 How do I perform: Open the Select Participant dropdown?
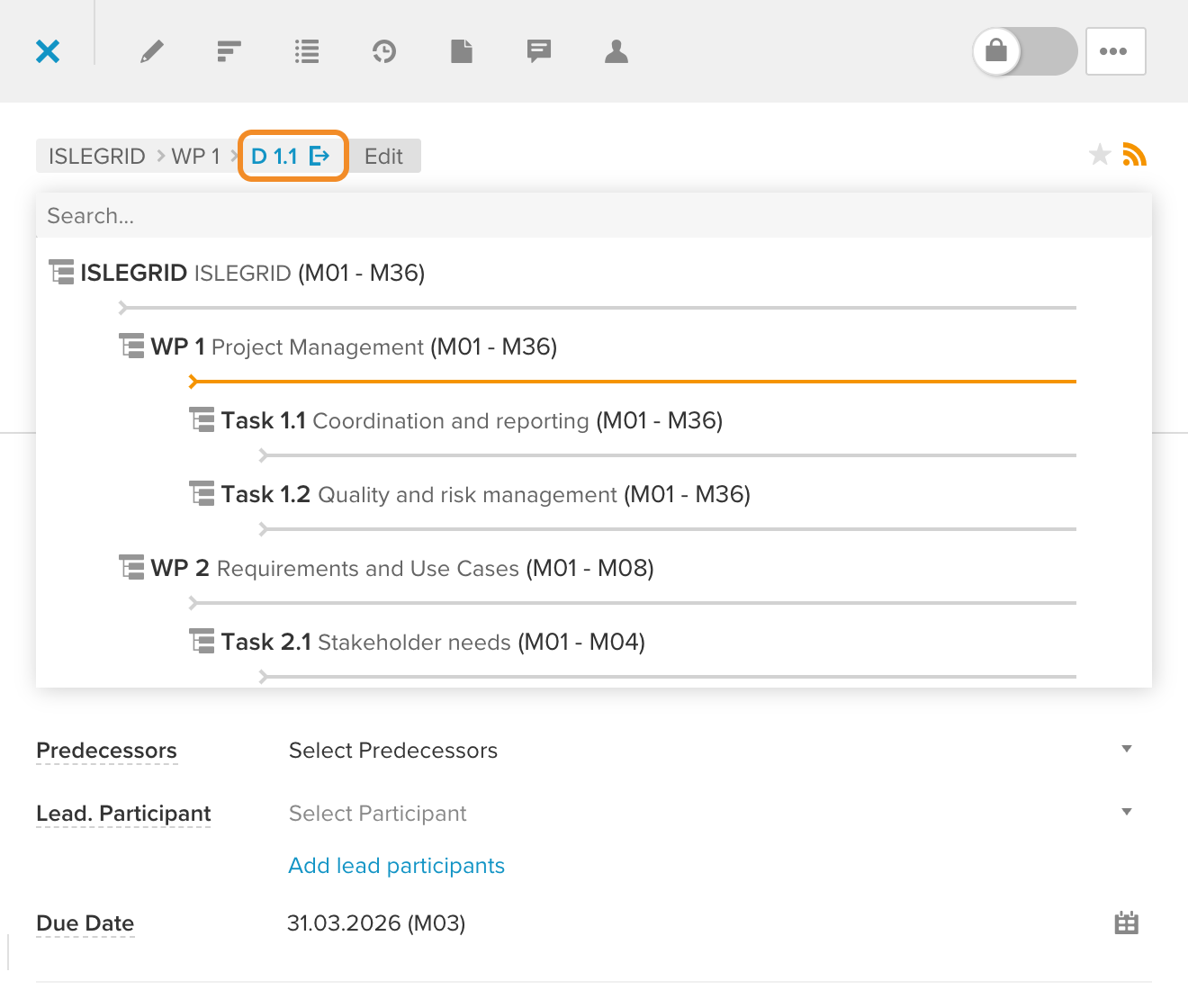click(x=711, y=814)
